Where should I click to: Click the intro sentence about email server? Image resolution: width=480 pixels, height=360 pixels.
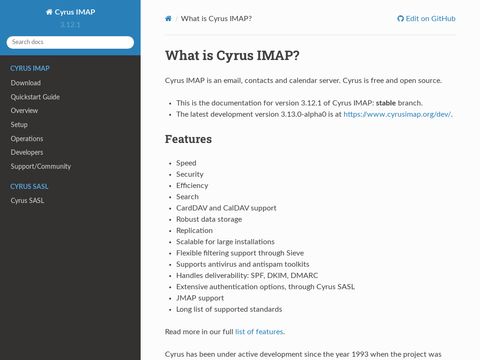(x=303, y=81)
